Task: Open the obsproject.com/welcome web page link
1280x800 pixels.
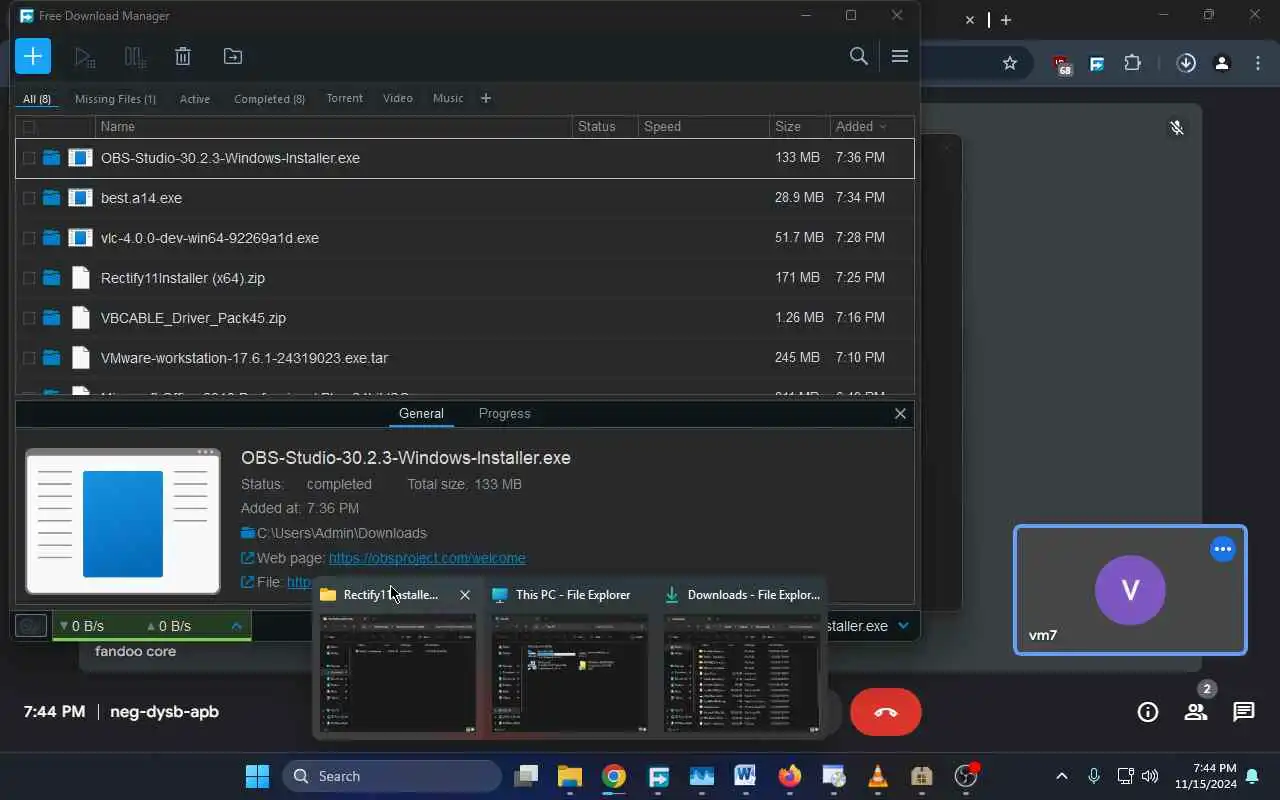Action: [427, 558]
